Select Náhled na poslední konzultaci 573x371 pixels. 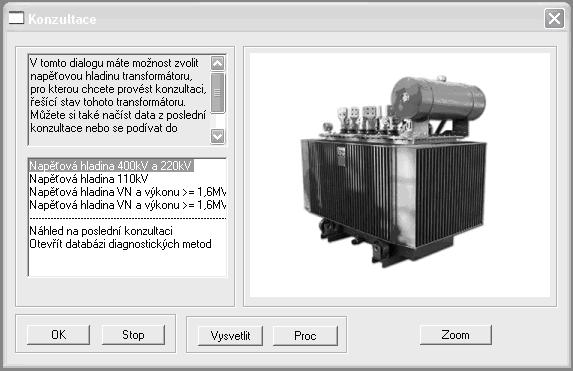101,231
